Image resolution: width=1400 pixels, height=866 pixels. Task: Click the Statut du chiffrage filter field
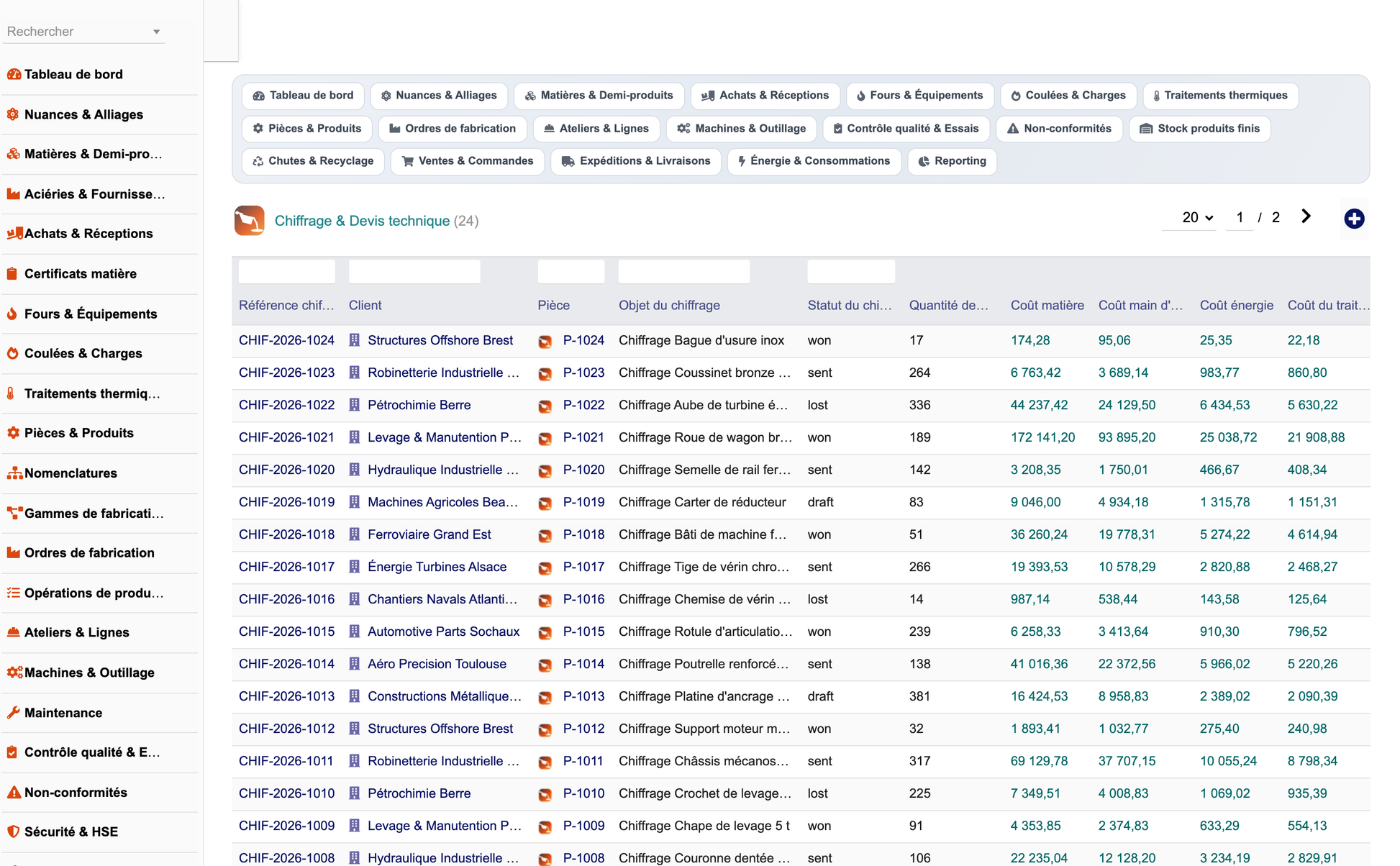tap(851, 272)
